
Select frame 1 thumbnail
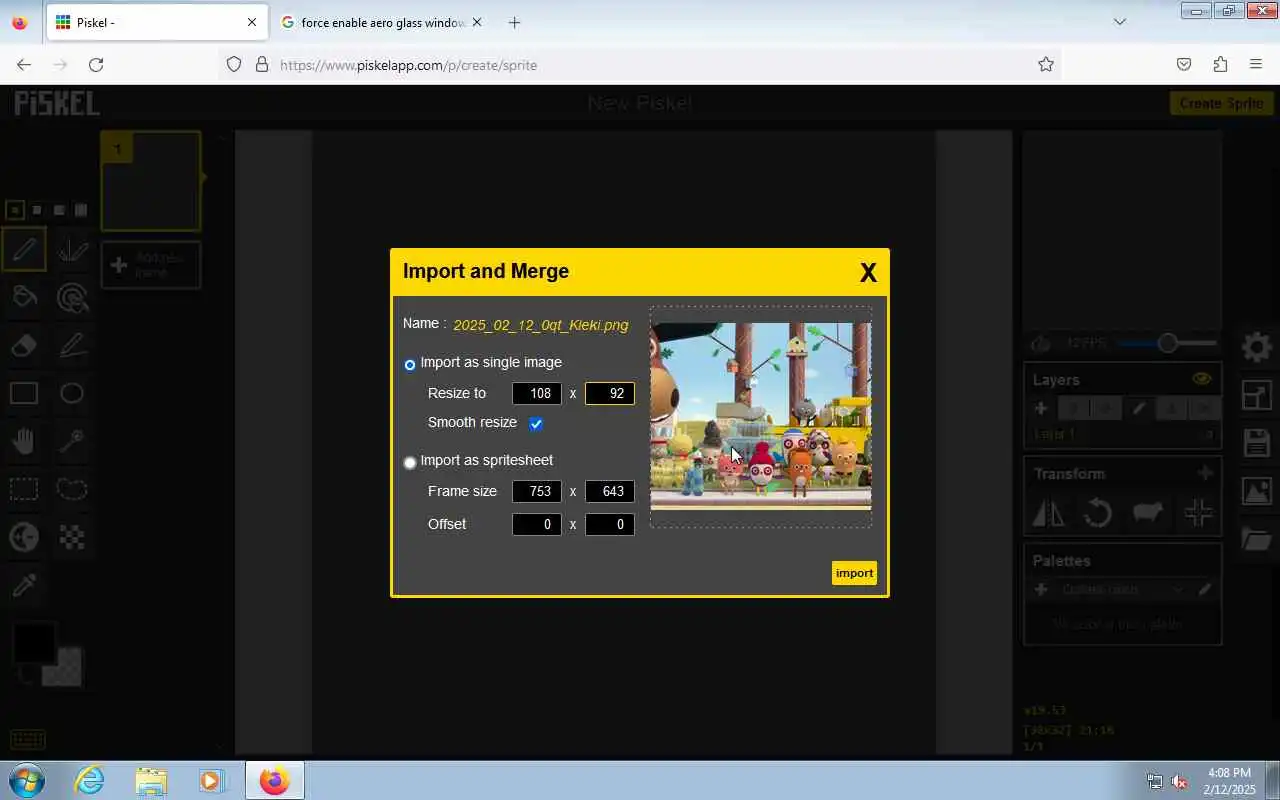click(x=151, y=182)
